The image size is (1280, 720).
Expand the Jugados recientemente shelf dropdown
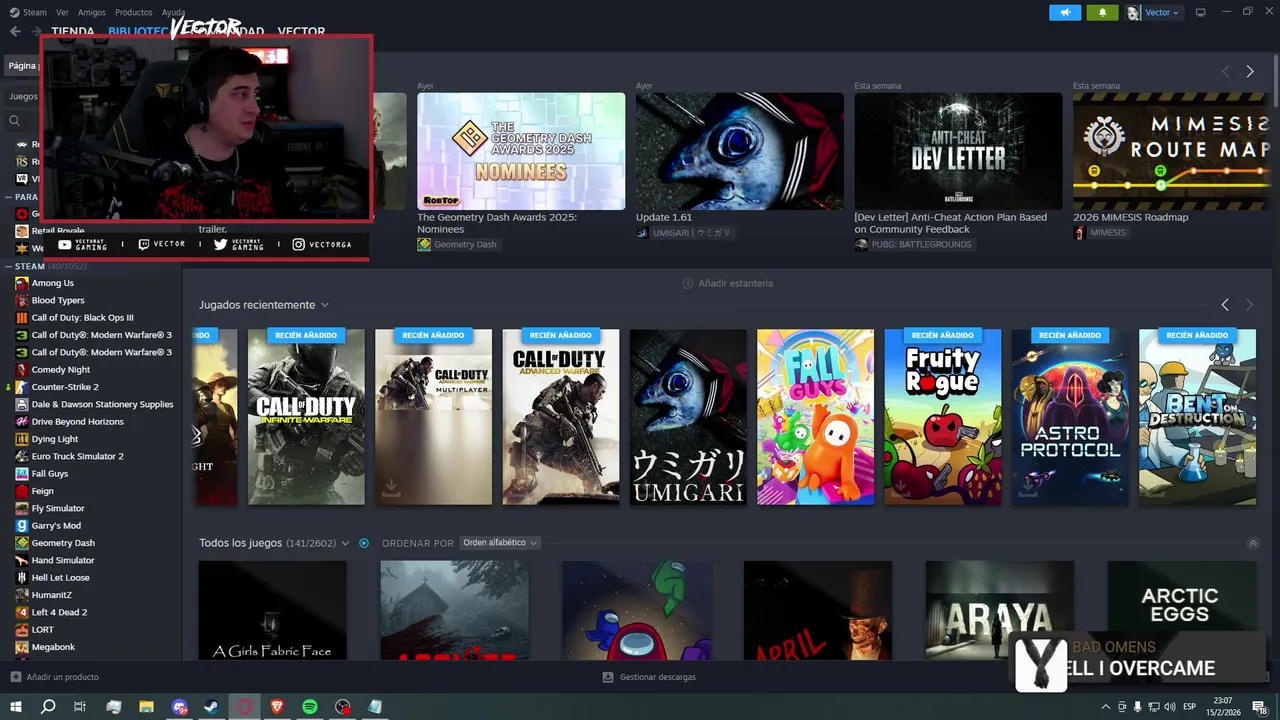point(325,305)
